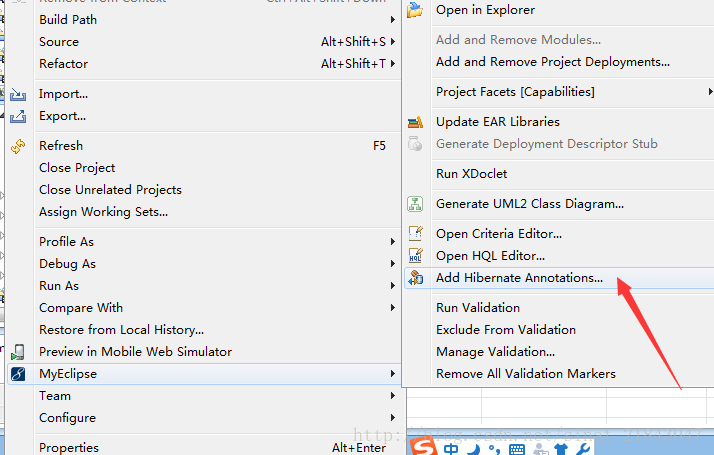
Task: Click the MyEclipse logo icon
Action: 18,374
